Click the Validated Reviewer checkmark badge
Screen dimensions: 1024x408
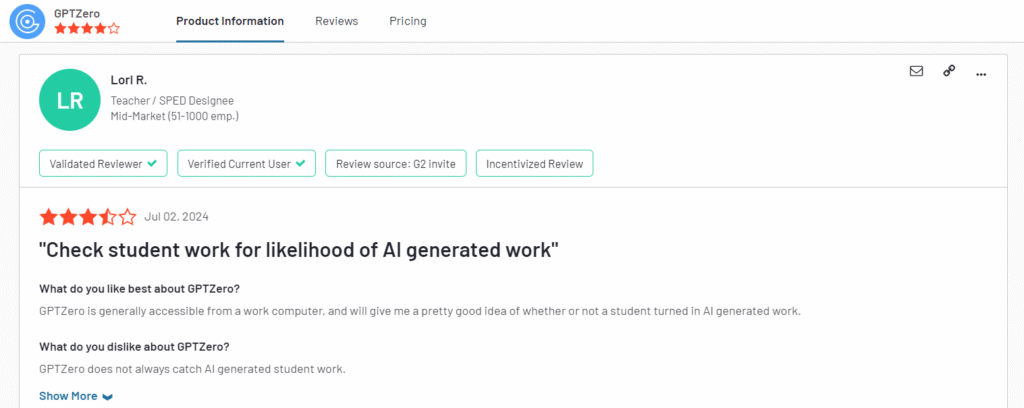tap(103, 163)
